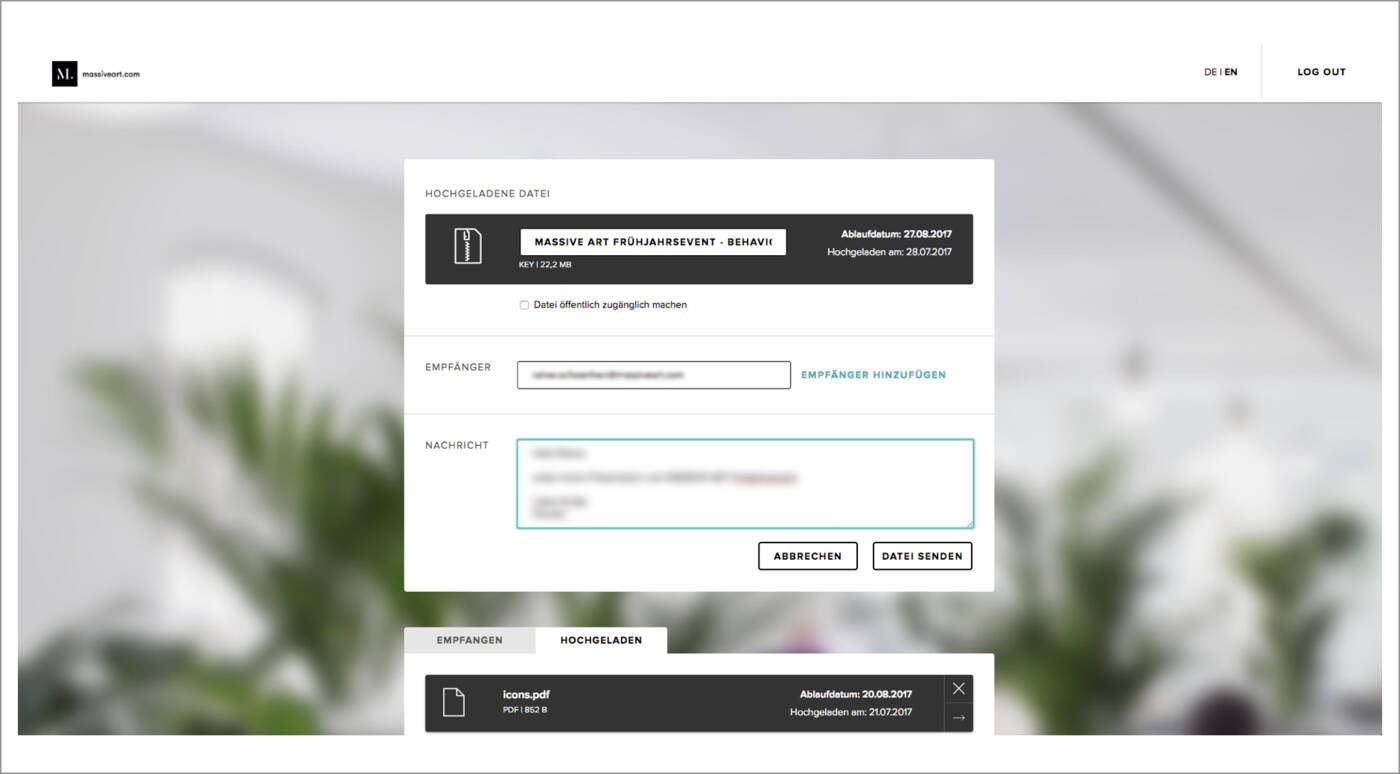Delete icons.pdf using the X icon

tap(958, 688)
